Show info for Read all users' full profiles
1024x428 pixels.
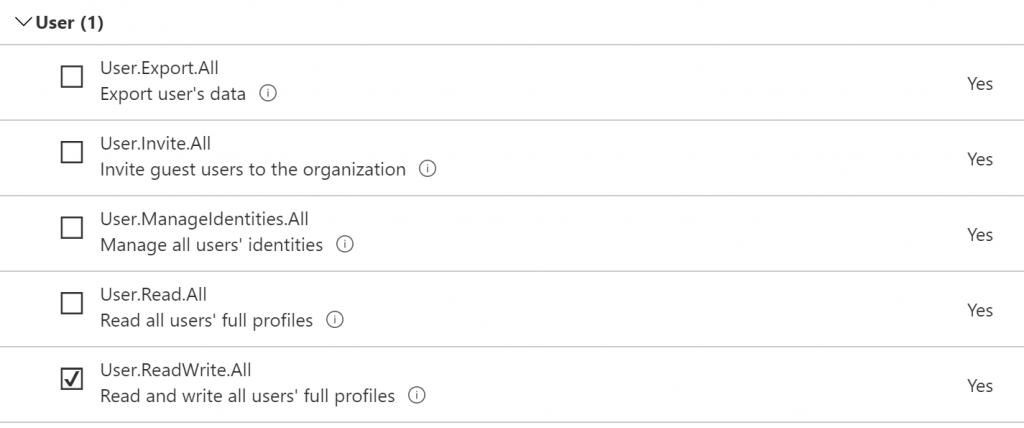(335, 321)
